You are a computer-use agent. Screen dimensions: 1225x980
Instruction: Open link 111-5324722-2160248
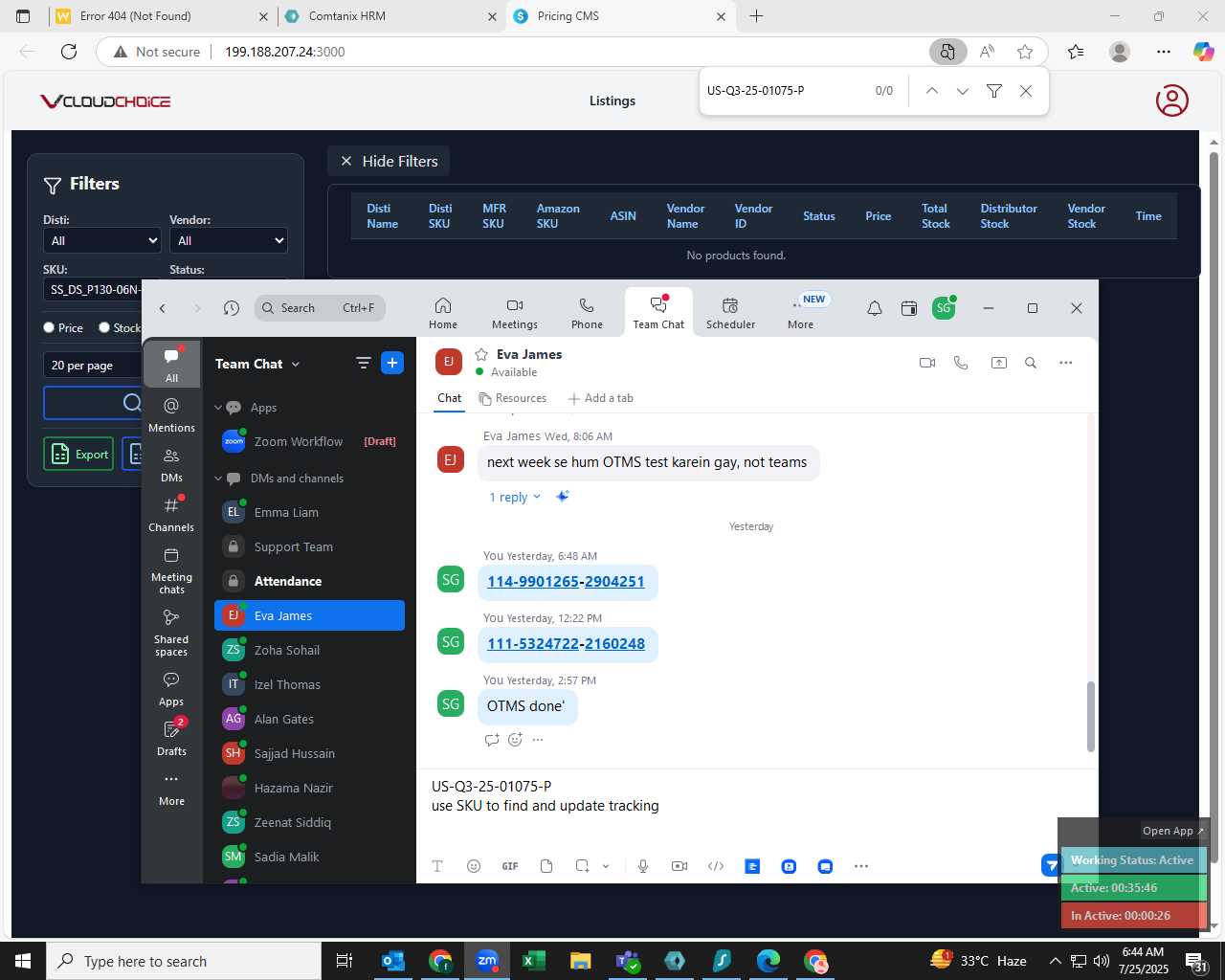566,644
